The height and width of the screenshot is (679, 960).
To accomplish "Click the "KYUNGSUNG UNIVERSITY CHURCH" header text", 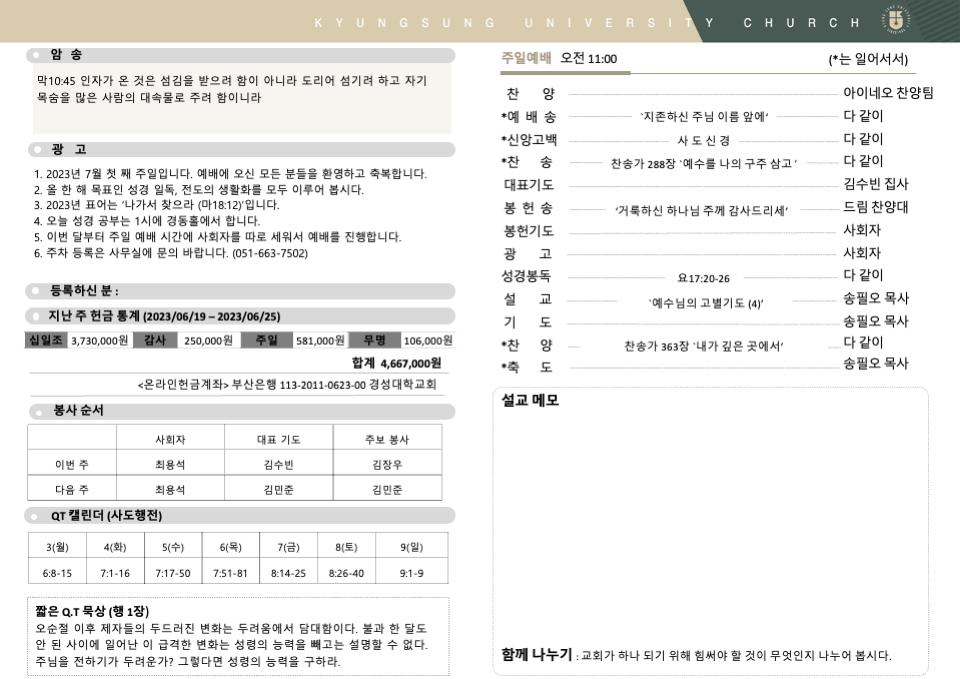I will (587, 23).
